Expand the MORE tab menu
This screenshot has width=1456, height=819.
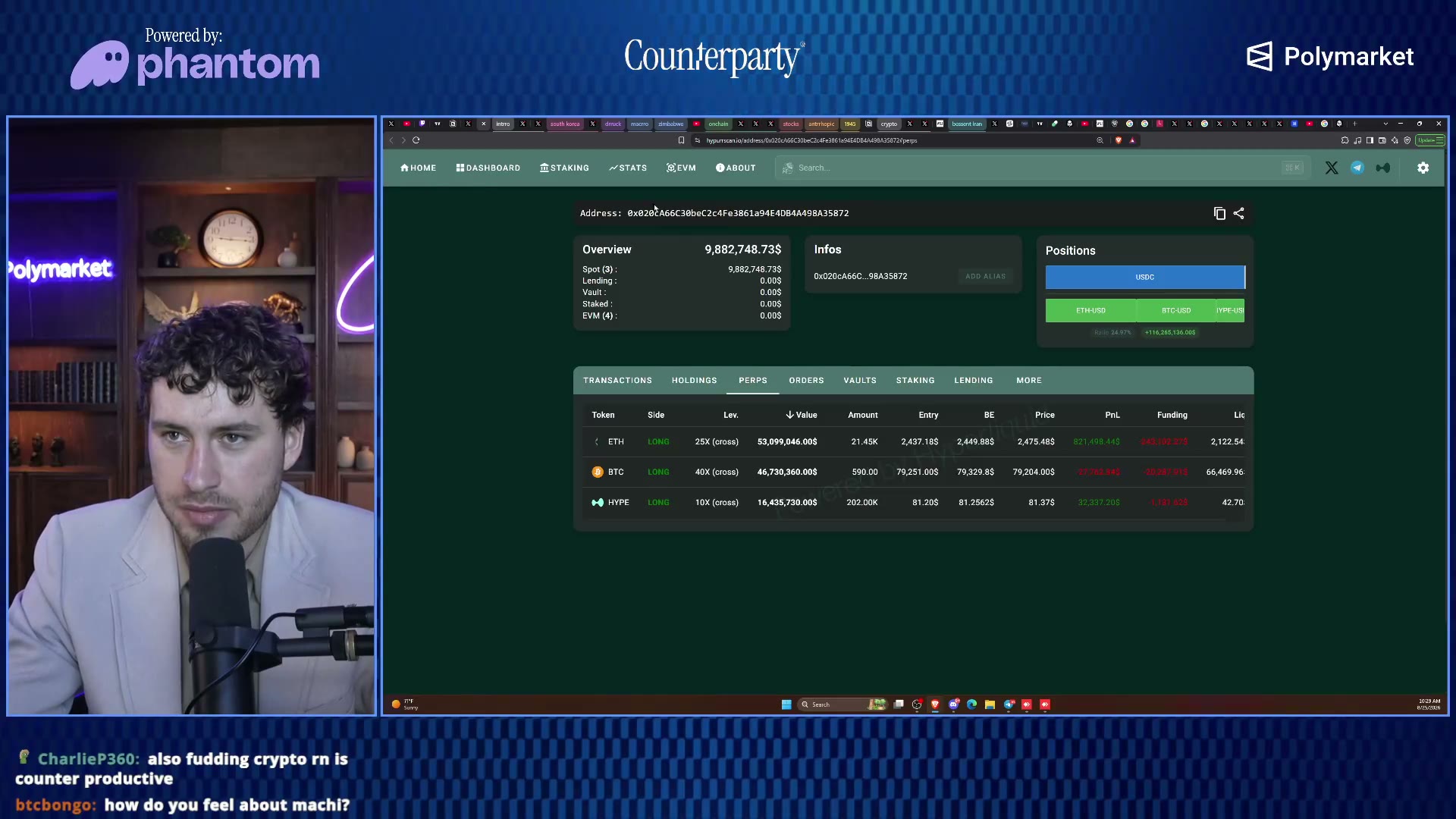(x=1029, y=381)
